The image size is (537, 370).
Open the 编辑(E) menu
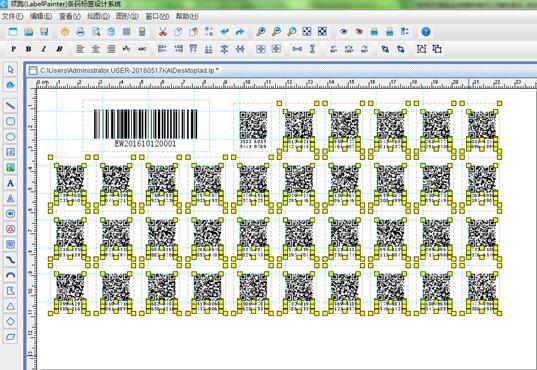(41, 16)
